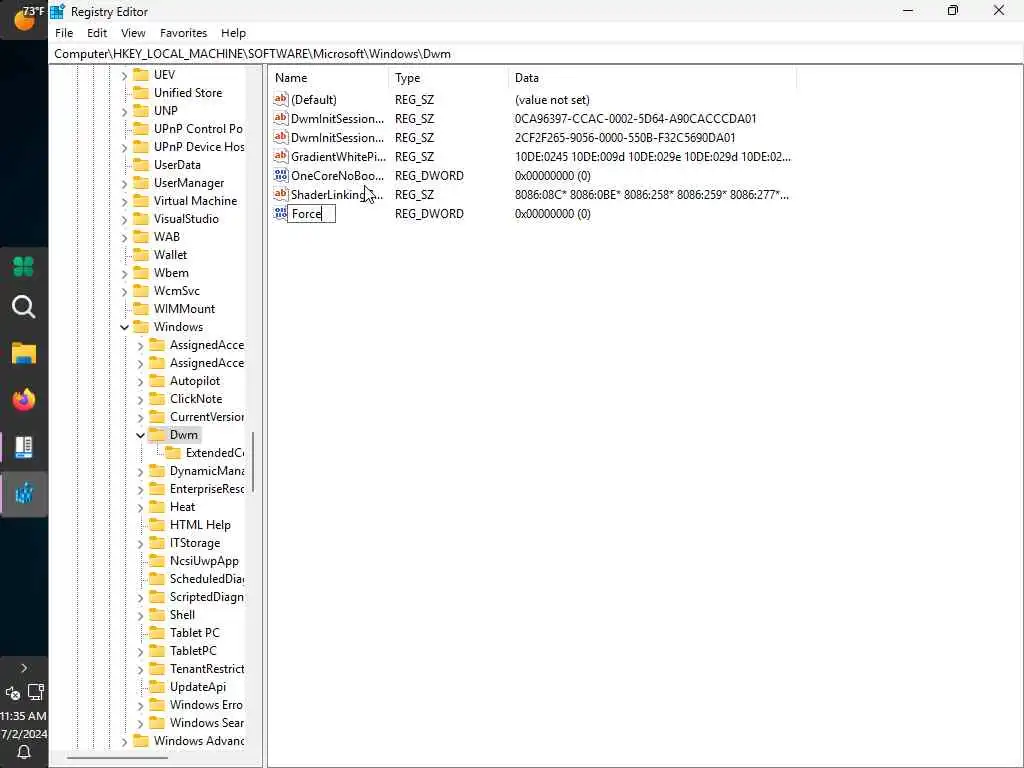
Task: Click the (value not set) data cell
Action: point(552,99)
